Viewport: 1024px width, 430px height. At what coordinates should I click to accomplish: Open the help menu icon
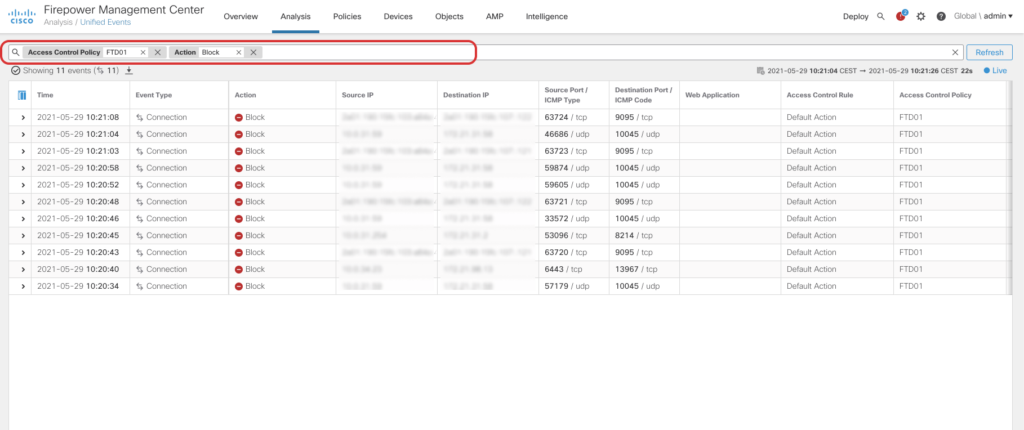941,16
